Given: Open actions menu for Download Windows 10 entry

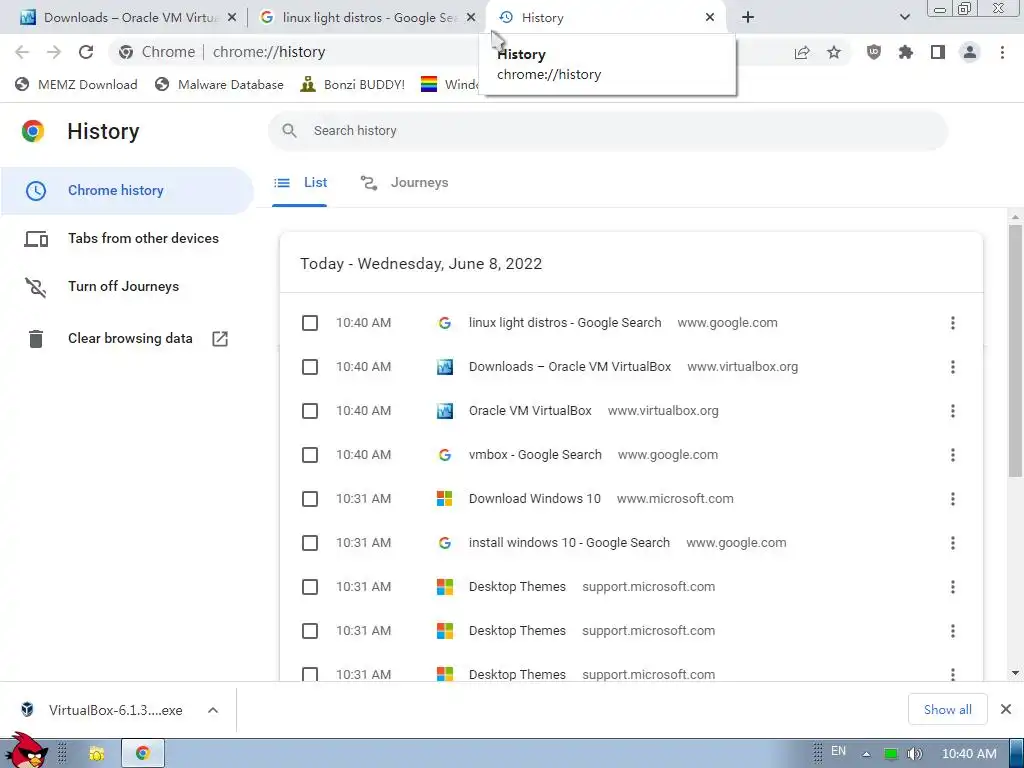Looking at the screenshot, I should pos(953,499).
